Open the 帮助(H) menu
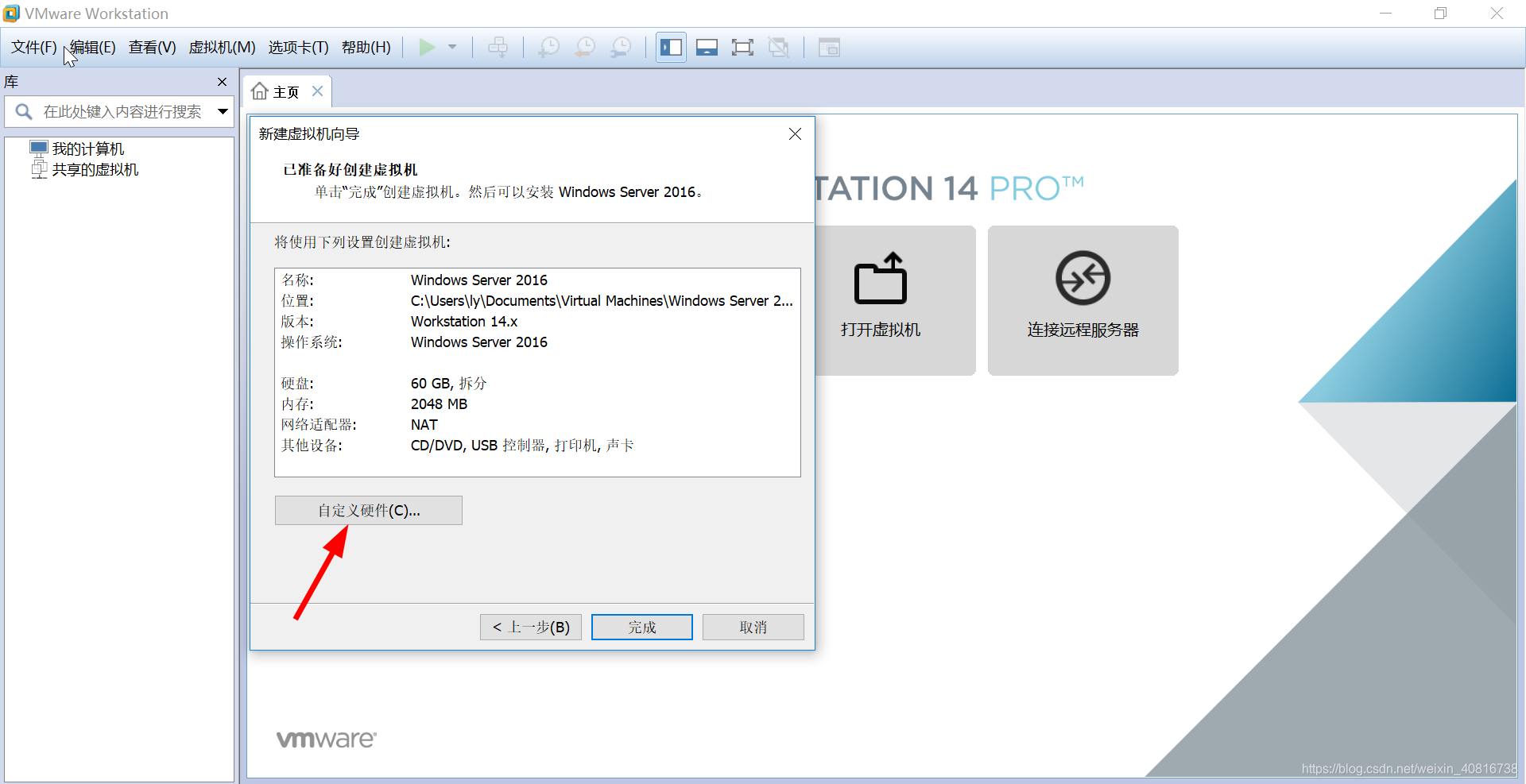Image resolution: width=1526 pixels, height=784 pixels. pyautogui.click(x=366, y=48)
